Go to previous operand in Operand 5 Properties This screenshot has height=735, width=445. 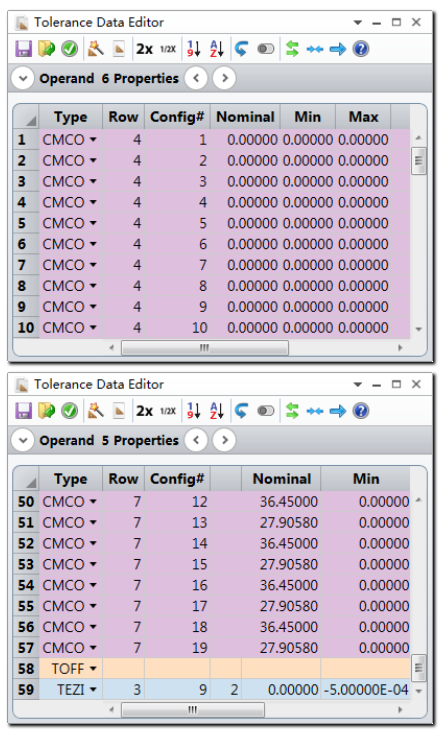pos(196,441)
